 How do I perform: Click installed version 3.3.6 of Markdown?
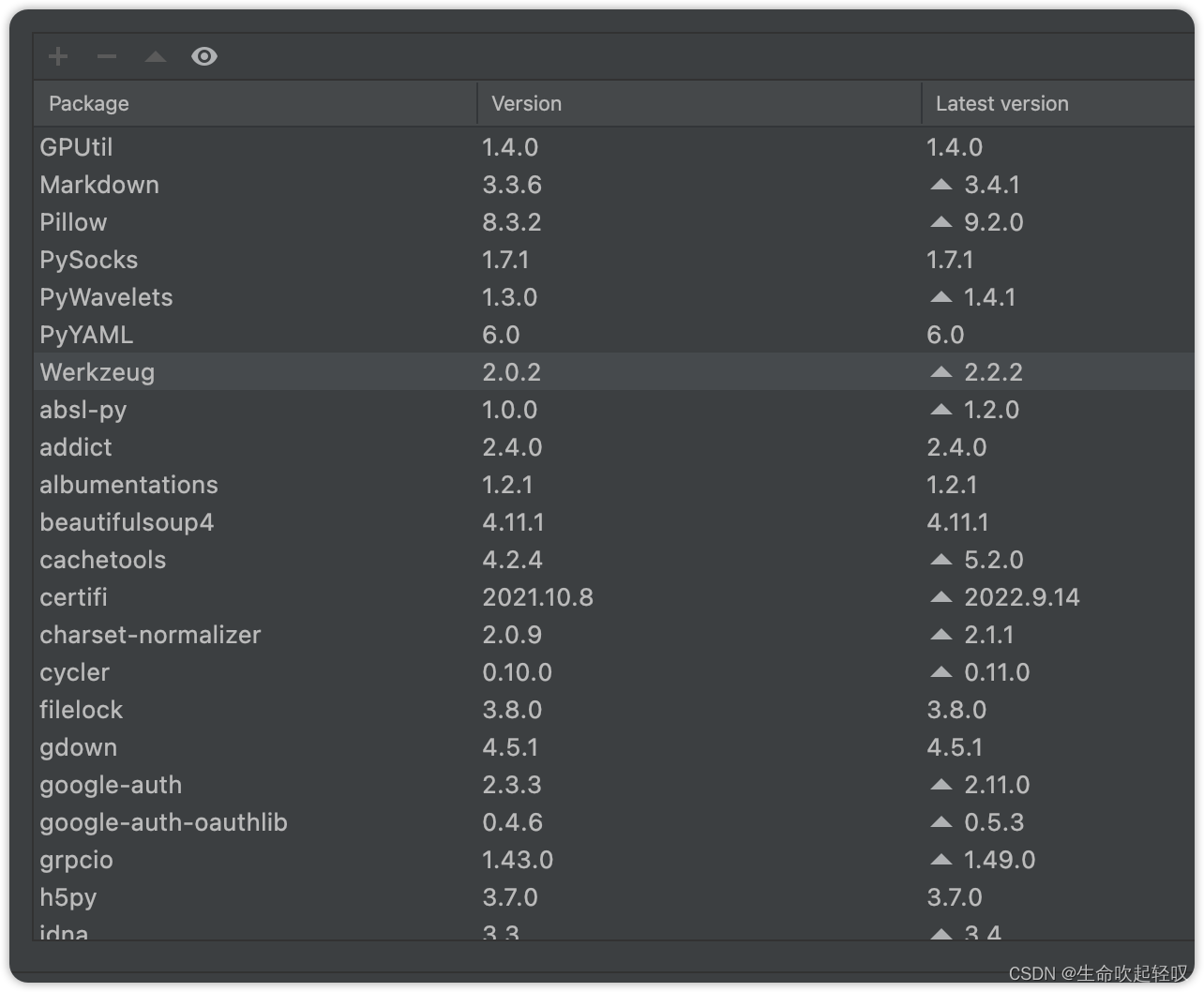coord(512,185)
